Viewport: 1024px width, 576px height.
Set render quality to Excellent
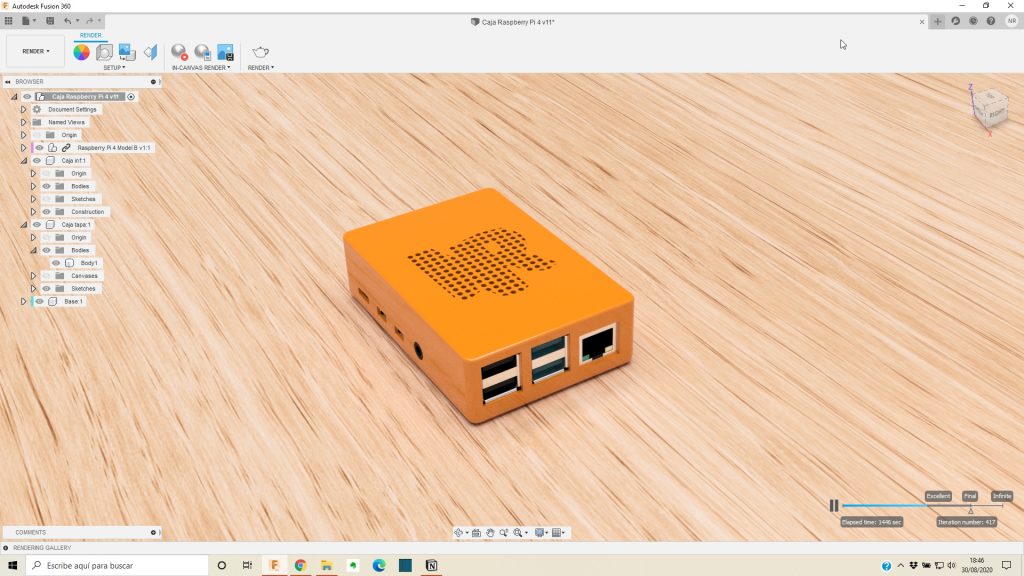(x=938, y=496)
